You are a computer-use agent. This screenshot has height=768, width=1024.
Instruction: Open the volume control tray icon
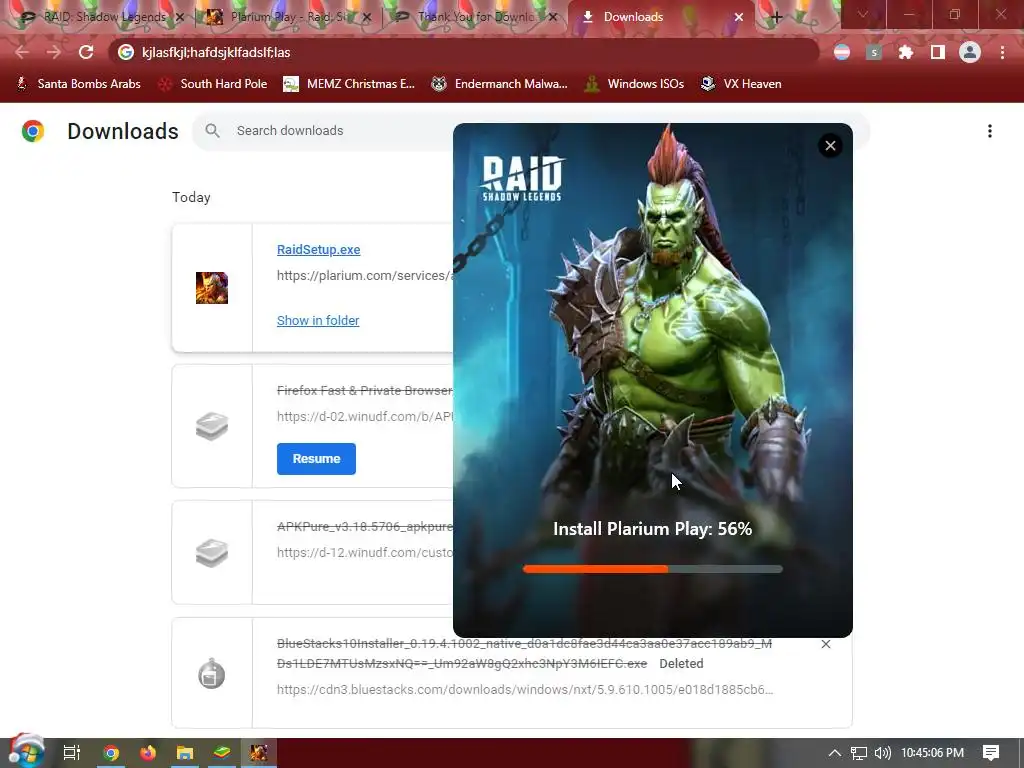coord(882,753)
